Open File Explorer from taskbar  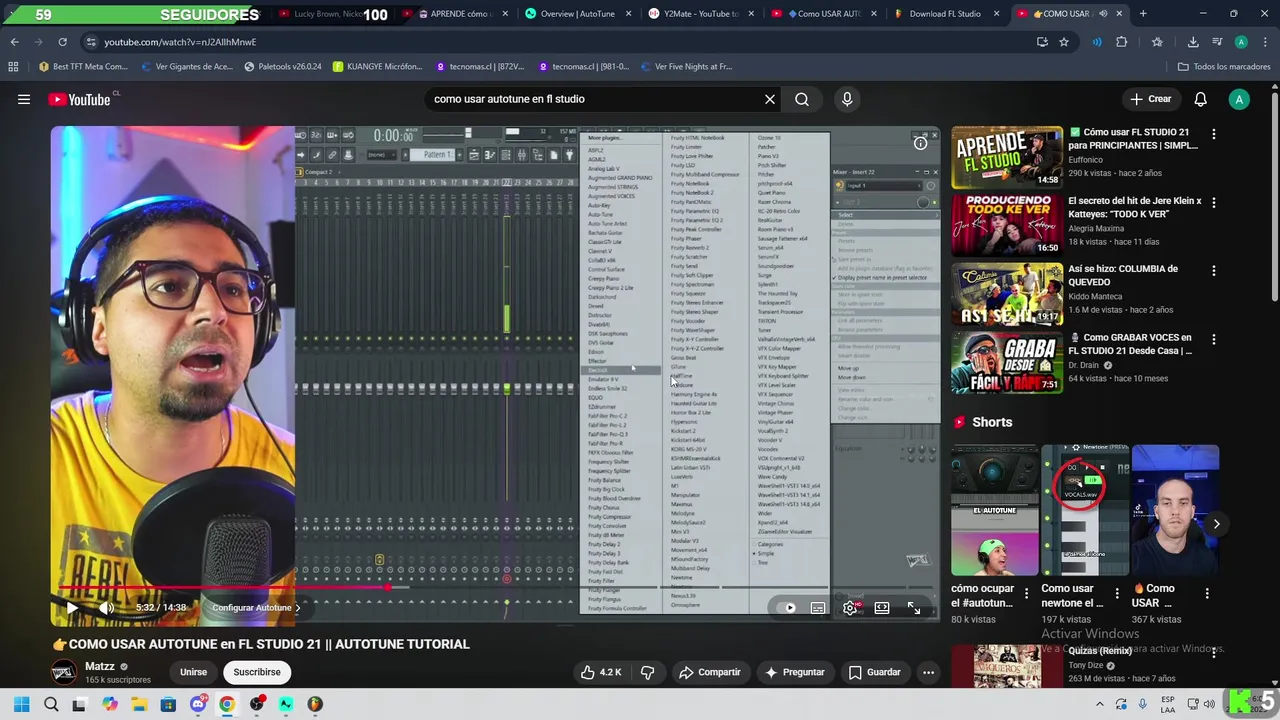[139, 704]
